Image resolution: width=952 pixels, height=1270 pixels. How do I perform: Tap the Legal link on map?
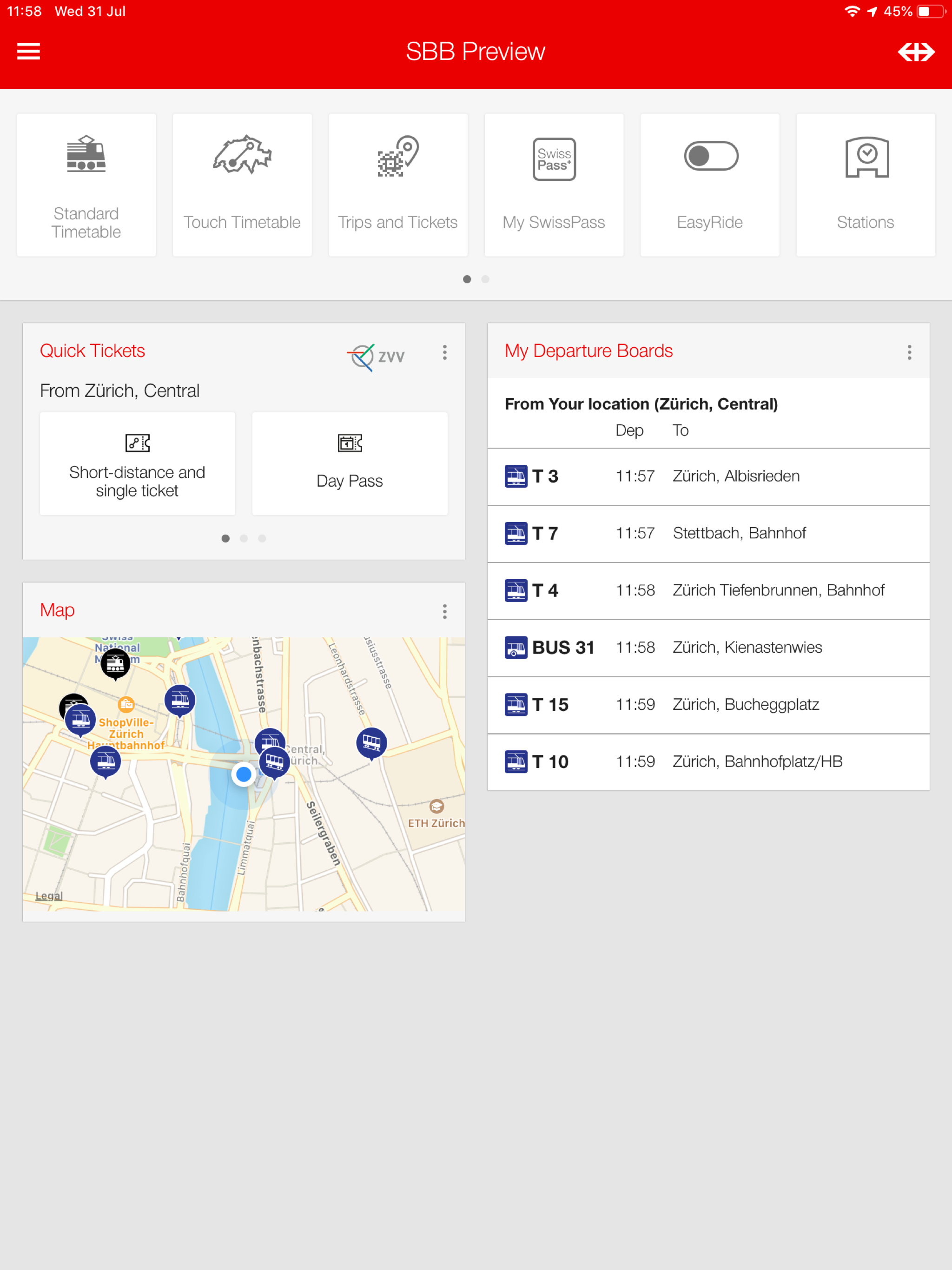coord(49,896)
